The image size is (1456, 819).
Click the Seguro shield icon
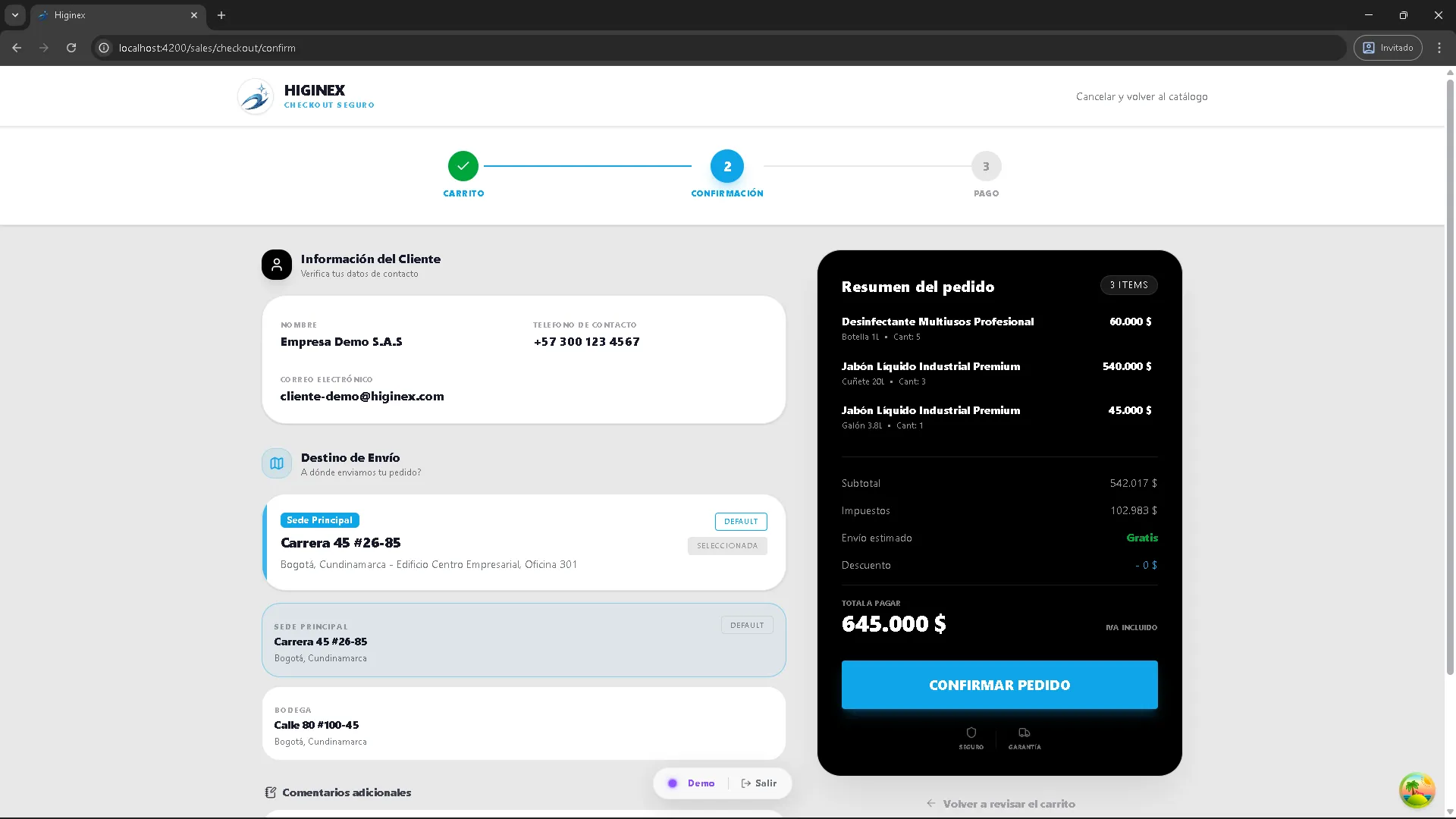(x=971, y=733)
